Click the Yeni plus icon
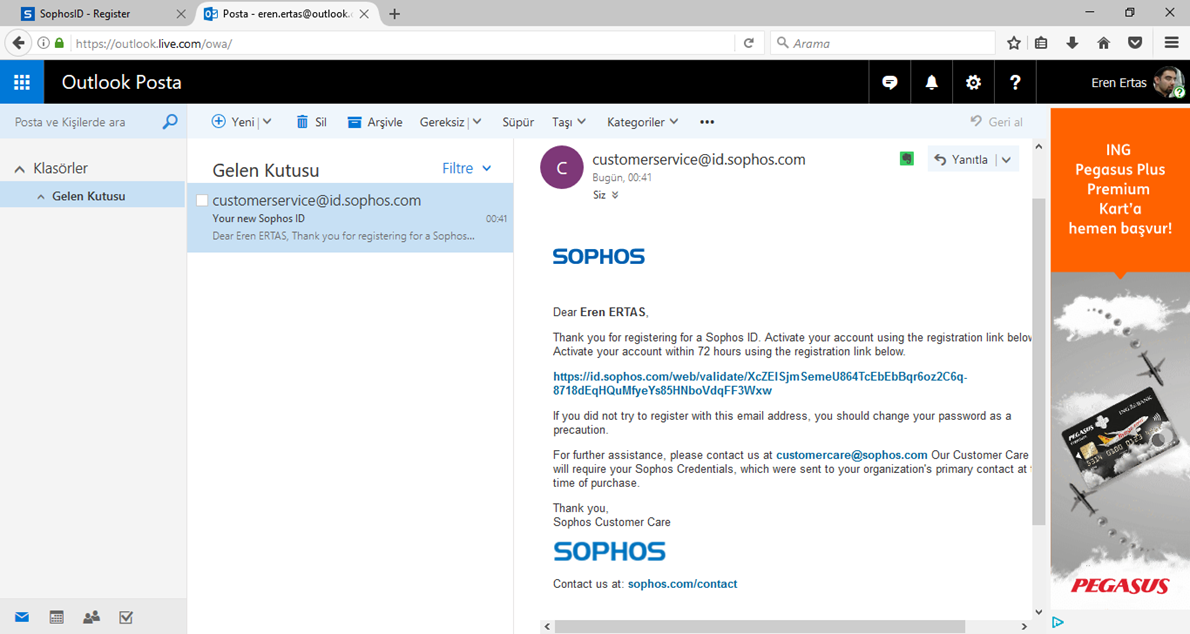 click(219, 121)
